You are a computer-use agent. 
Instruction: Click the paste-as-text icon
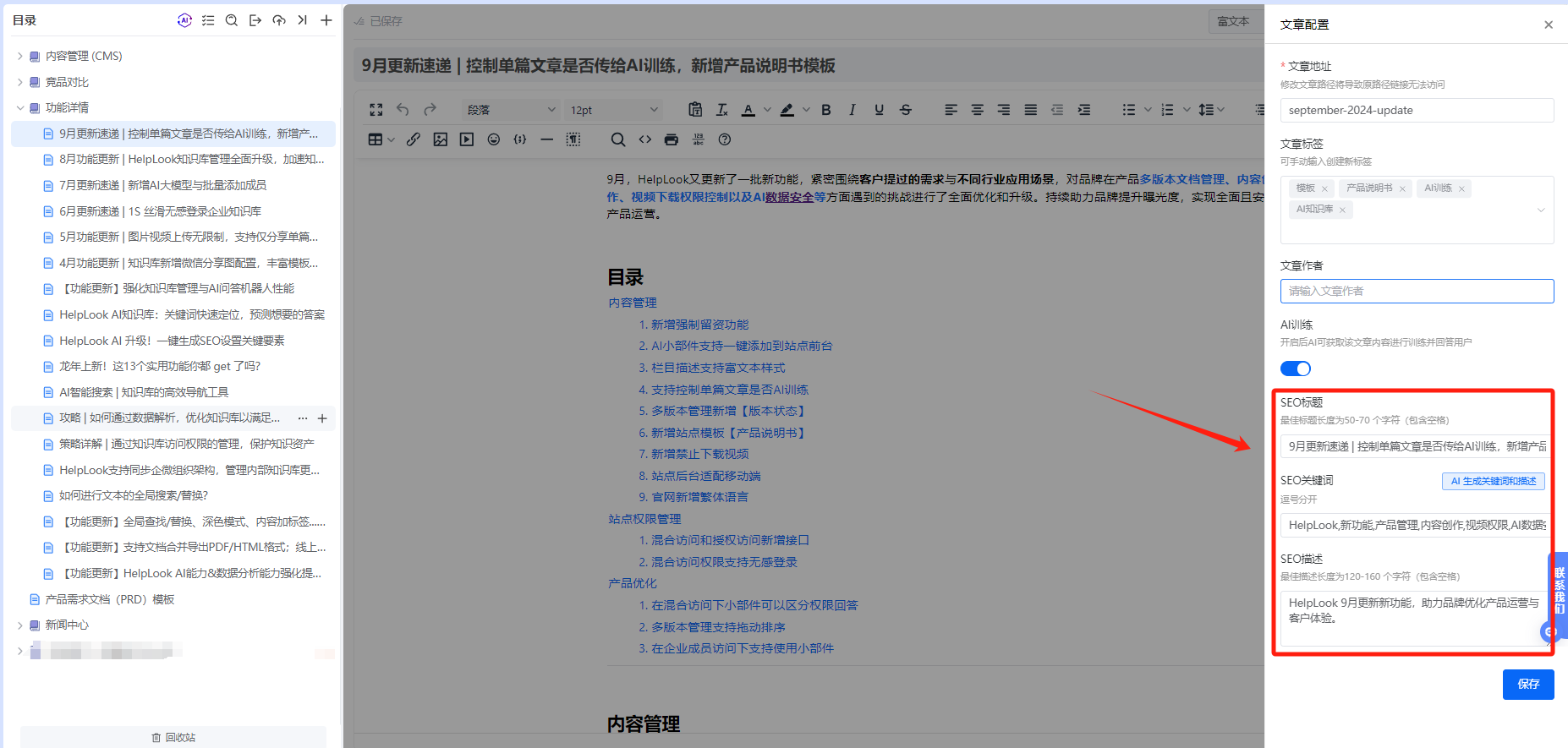coord(695,110)
